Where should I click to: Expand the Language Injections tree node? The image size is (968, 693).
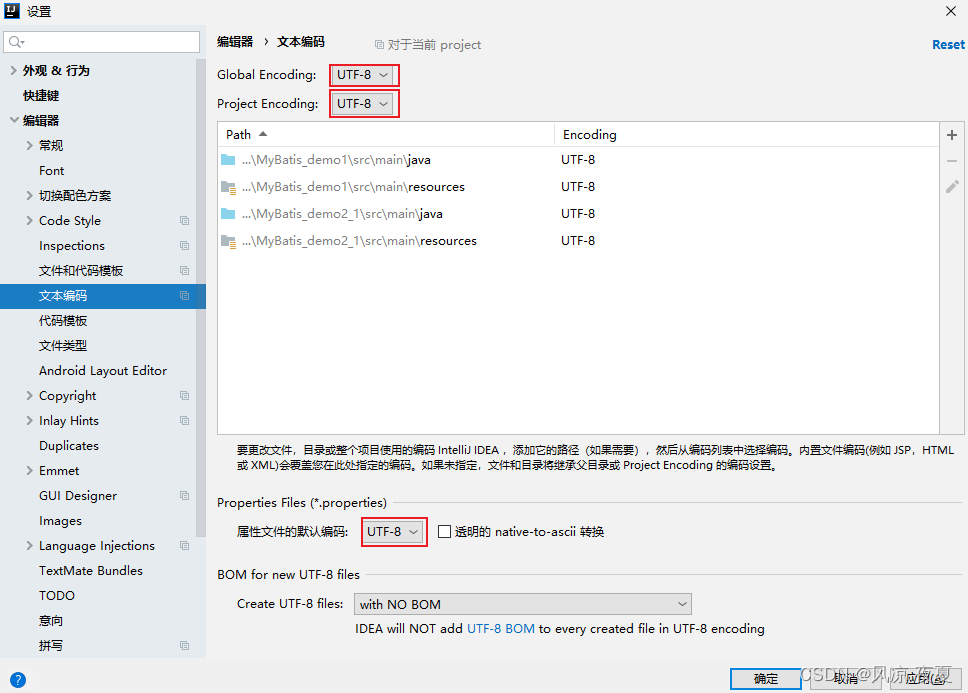coord(29,546)
